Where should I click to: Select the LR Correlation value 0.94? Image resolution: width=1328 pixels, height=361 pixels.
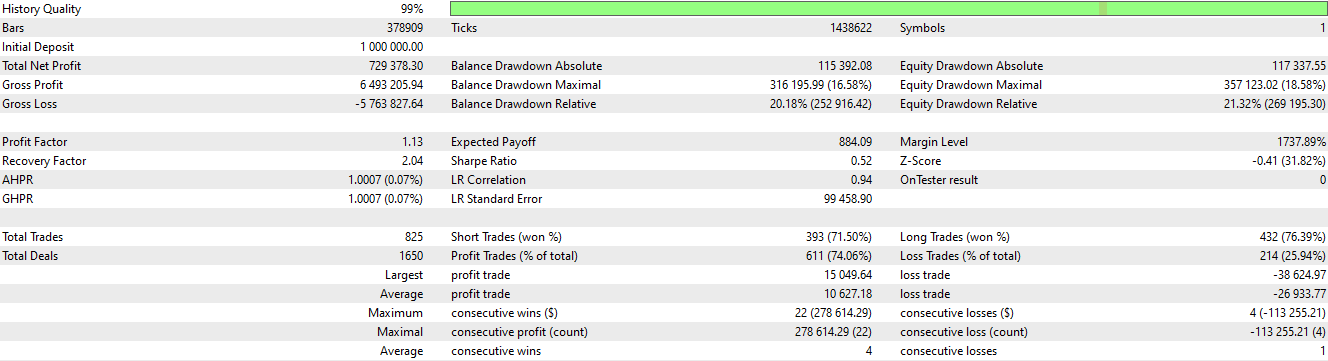(862, 180)
